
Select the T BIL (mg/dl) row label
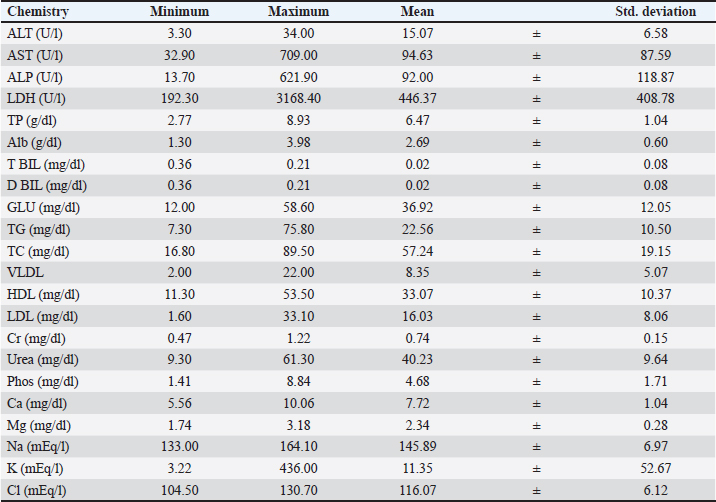[47, 164]
